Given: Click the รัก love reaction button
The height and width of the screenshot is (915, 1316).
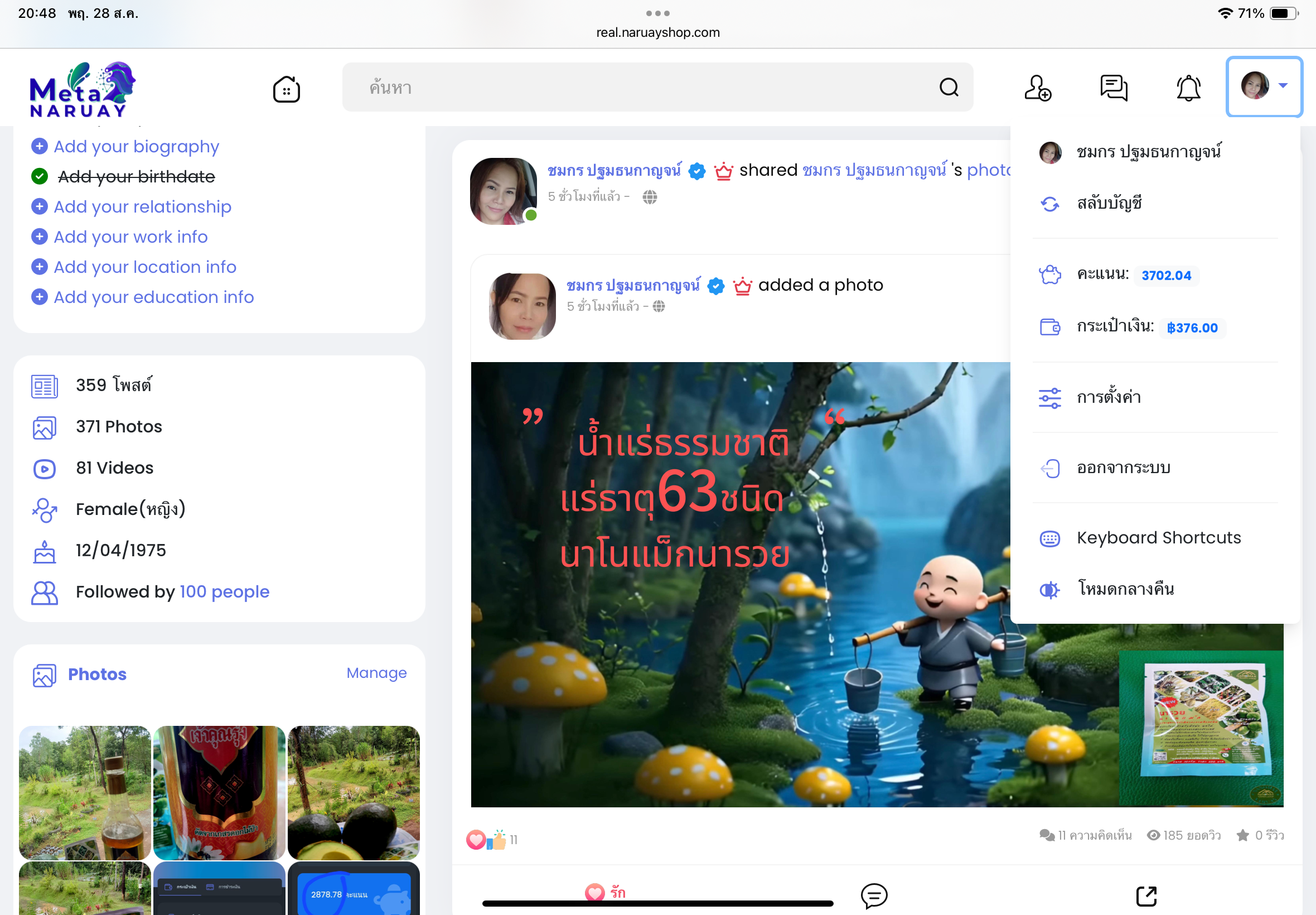Looking at the screenshot, I should pos(605,892).
